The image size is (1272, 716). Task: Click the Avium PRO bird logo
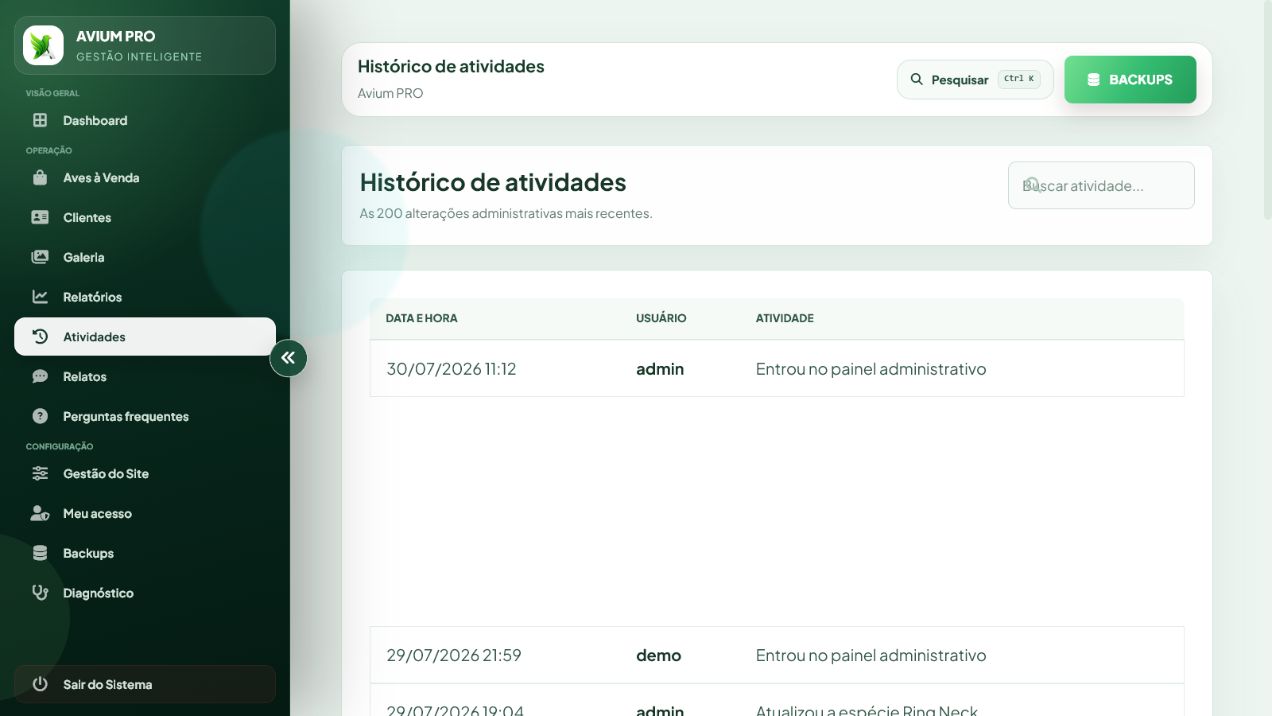43,45
